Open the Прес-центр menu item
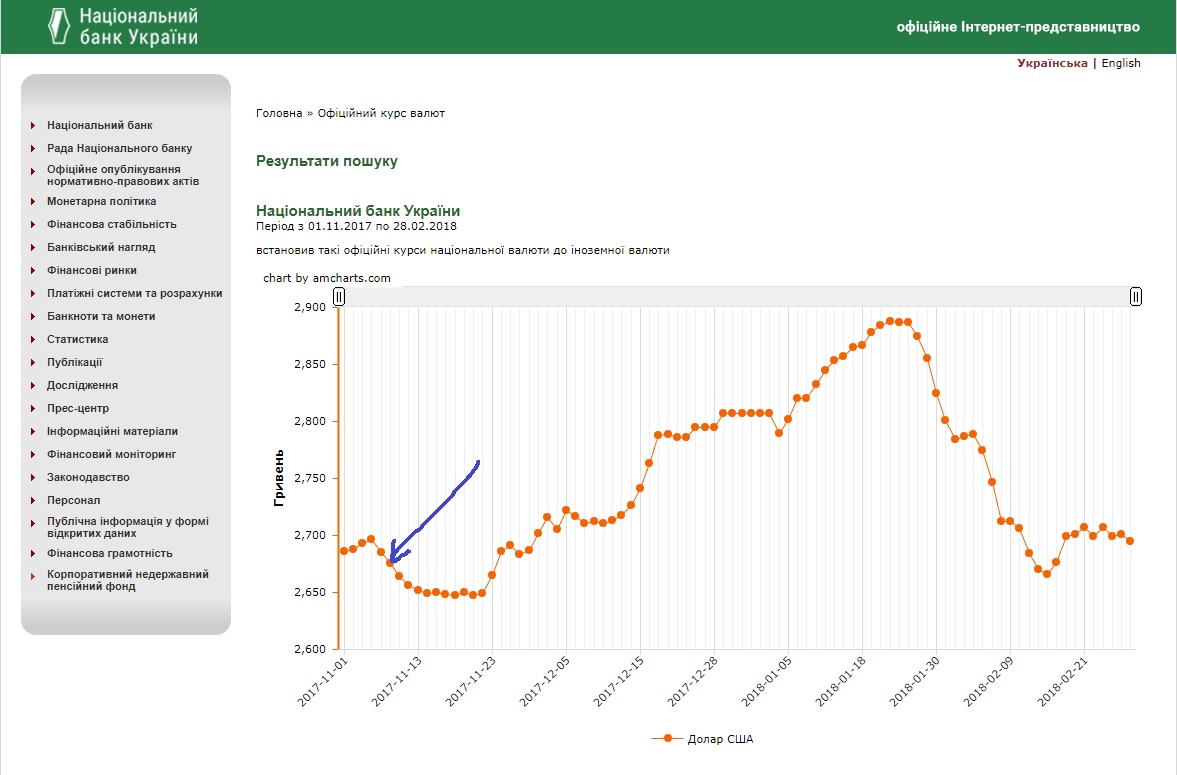This screenshot has width=1177, height=775. (x=78, y=409)
